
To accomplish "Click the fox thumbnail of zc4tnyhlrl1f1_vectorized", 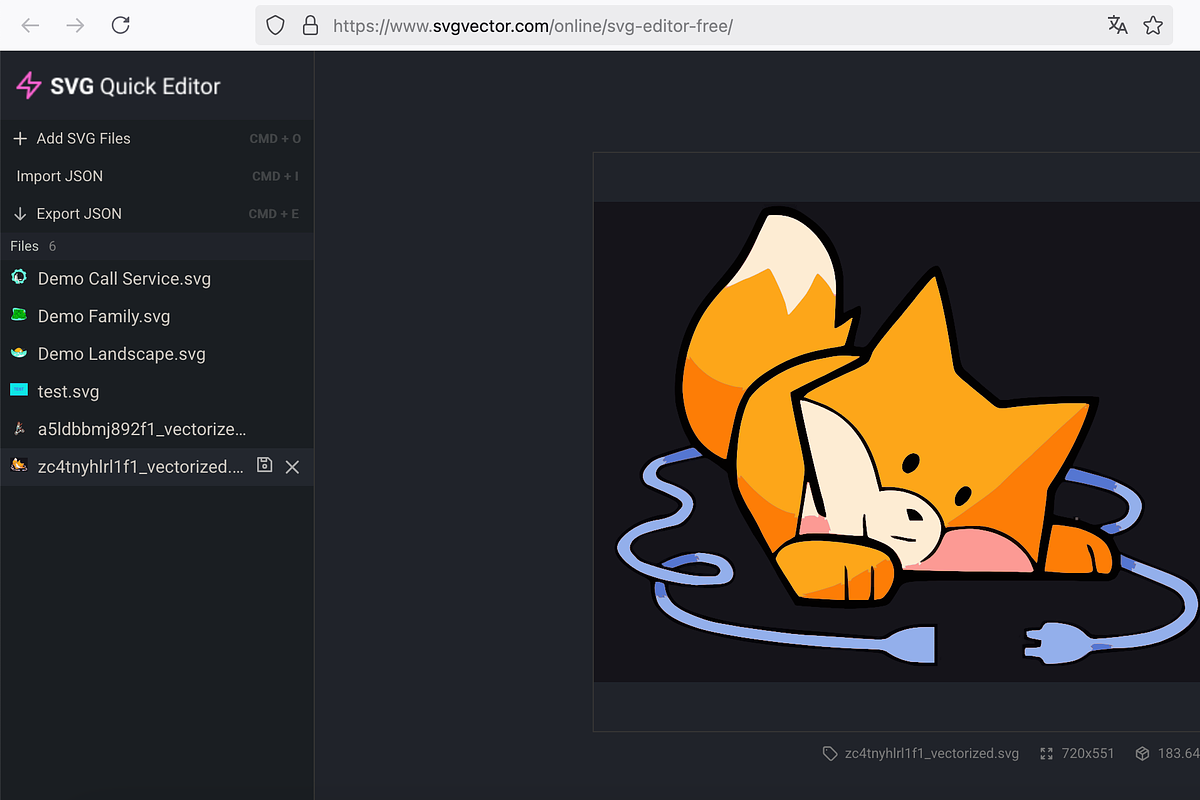I will (18, 465).
